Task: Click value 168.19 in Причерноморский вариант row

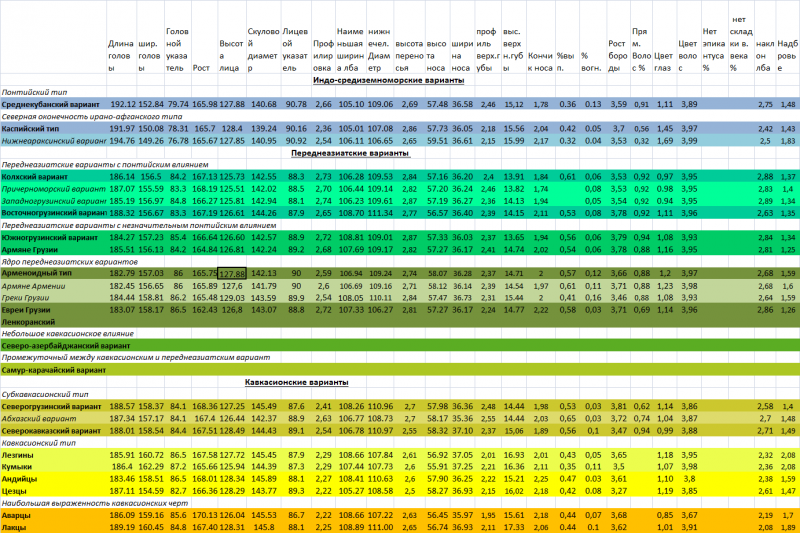Action: [205, 189]
